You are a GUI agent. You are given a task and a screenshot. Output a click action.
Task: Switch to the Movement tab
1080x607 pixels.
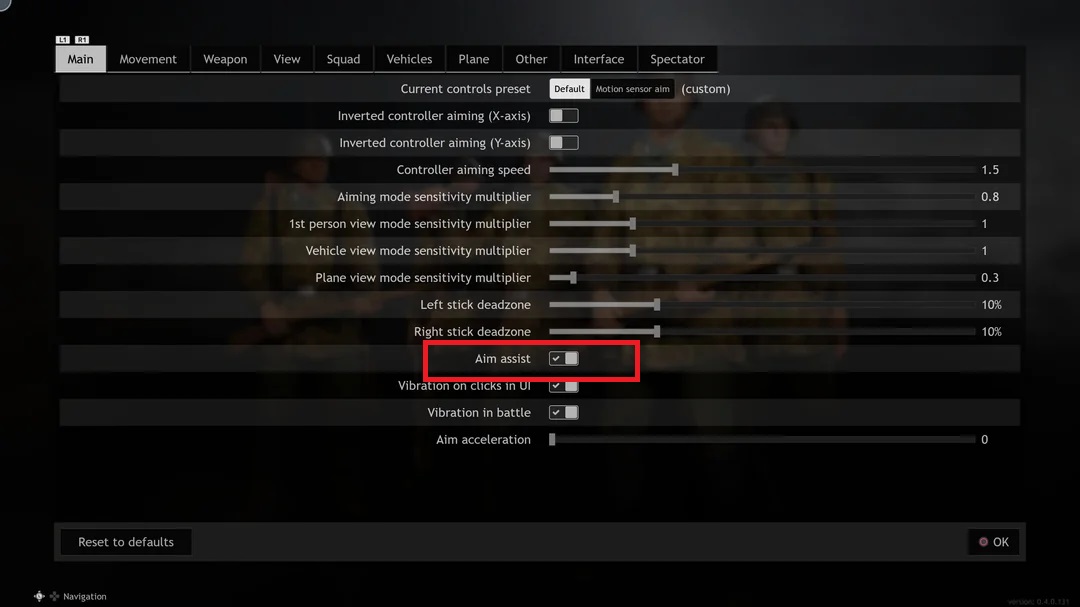pos(148,59)
